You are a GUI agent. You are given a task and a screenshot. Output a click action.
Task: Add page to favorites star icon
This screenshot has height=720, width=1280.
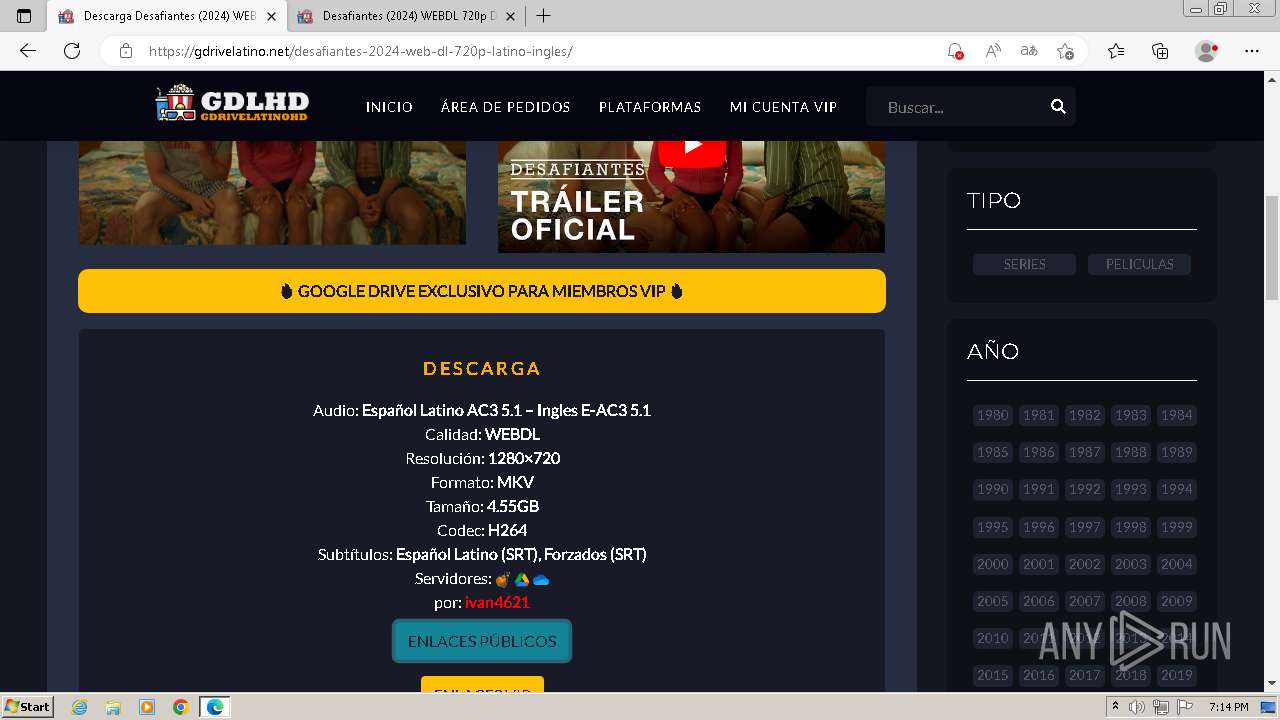[1065, 51]
